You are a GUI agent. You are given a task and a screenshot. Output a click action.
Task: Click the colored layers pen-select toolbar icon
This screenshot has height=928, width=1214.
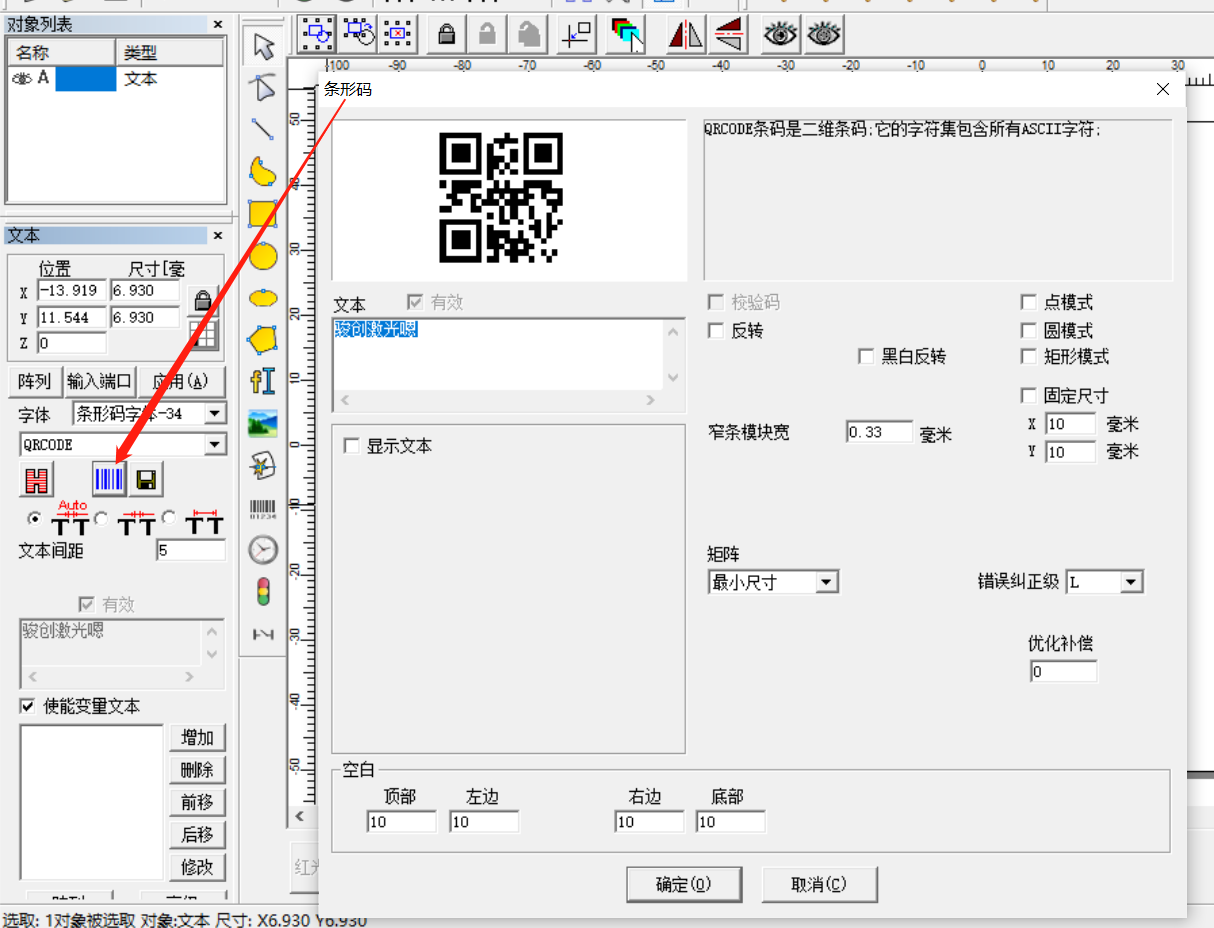(x=627, y=35)
